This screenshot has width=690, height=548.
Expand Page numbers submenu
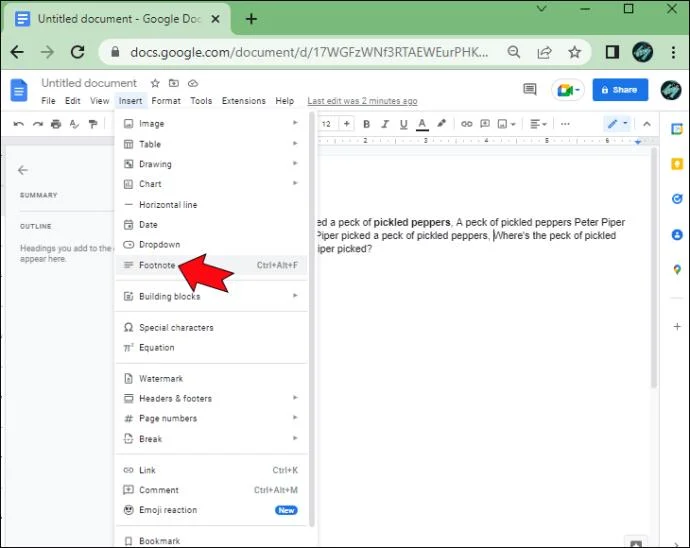pyautogui.click(x=211, y=418)
